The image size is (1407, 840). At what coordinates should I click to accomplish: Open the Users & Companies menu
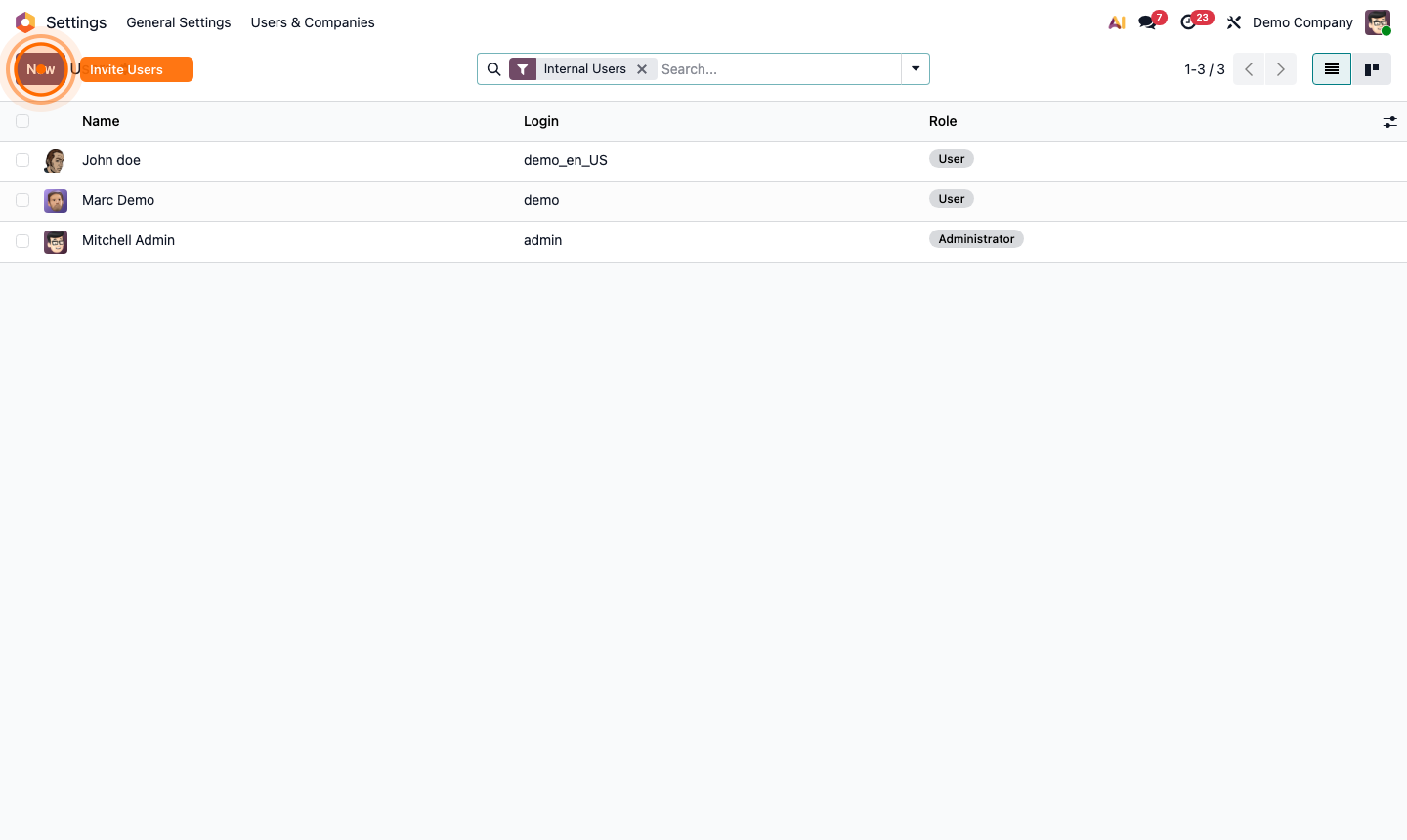pyautogui.click(x=312, y=21)
